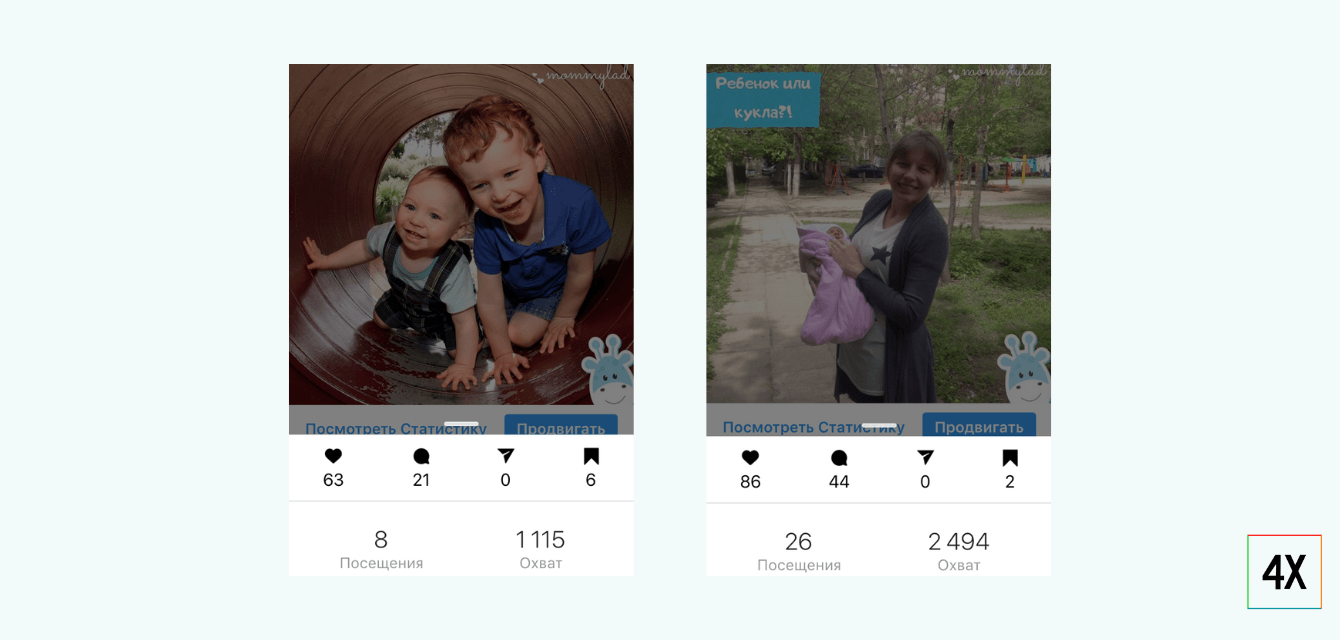
Task: Click the bookmark saves icon above 6
Action: coord(591,456)
